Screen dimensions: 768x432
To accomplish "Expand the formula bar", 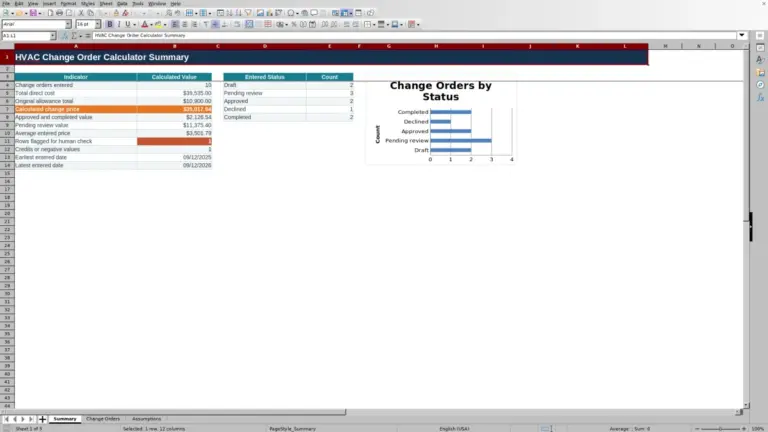I will coord(742,35).
